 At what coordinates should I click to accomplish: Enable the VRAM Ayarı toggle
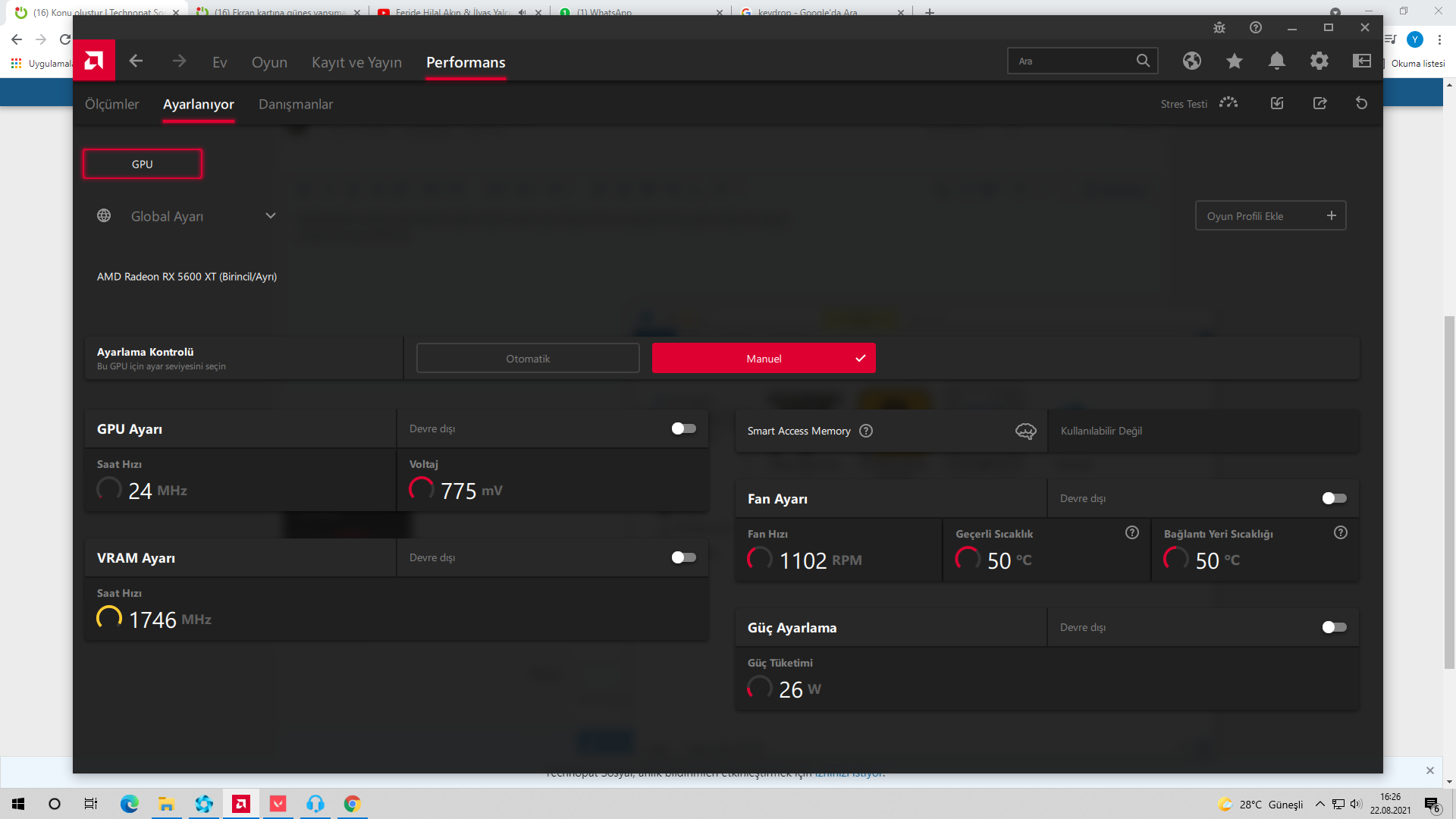pyautogui.click(x=683, y=557)
